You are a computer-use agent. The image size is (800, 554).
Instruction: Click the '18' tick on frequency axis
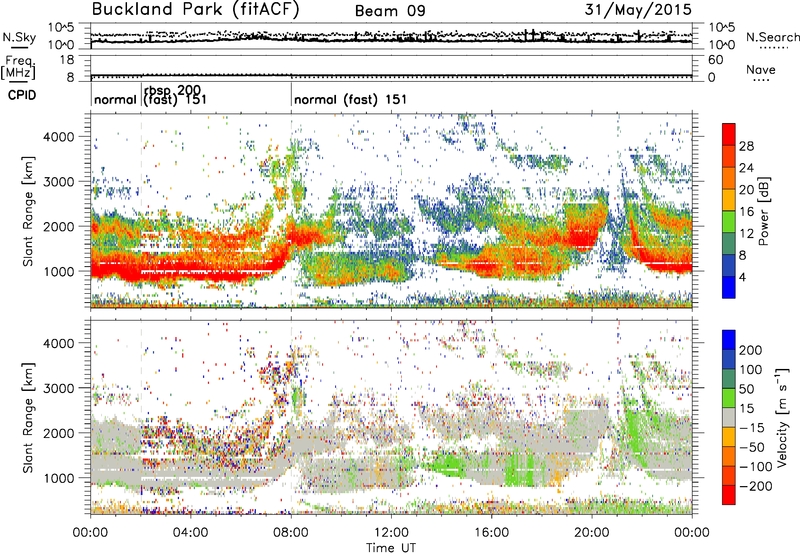67,60
